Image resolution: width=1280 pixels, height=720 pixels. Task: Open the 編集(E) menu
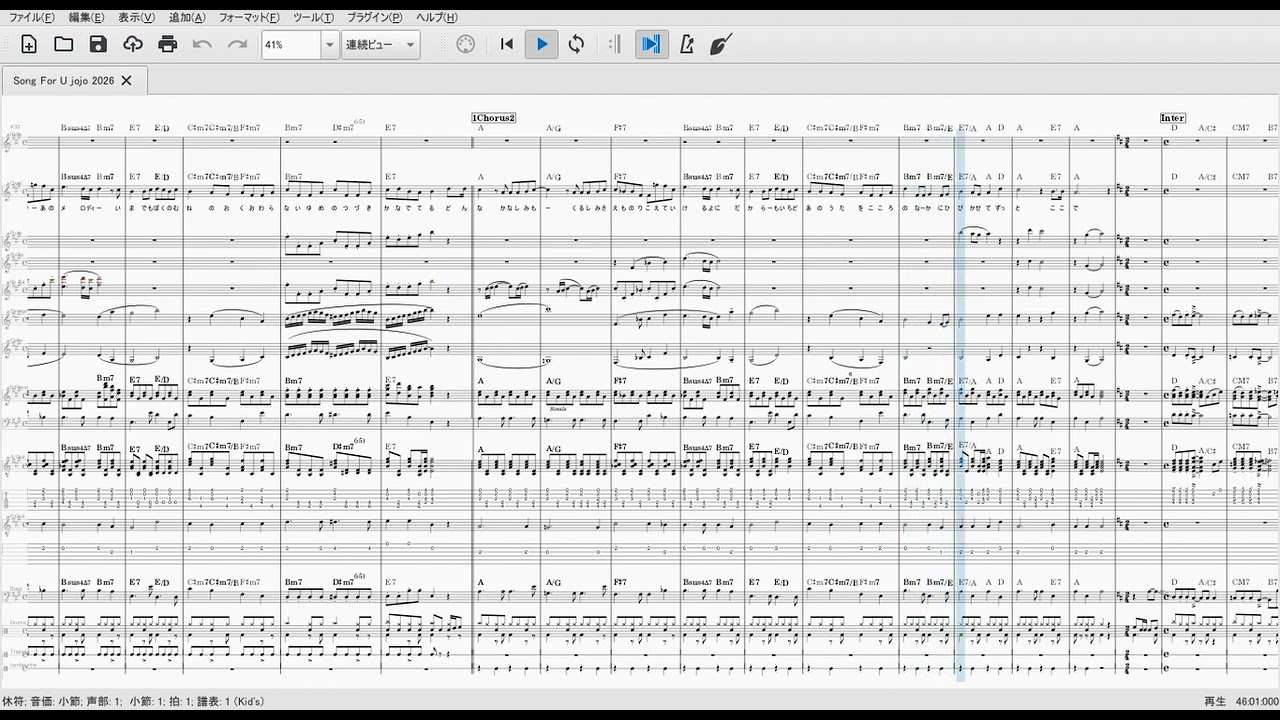point(86,17)
